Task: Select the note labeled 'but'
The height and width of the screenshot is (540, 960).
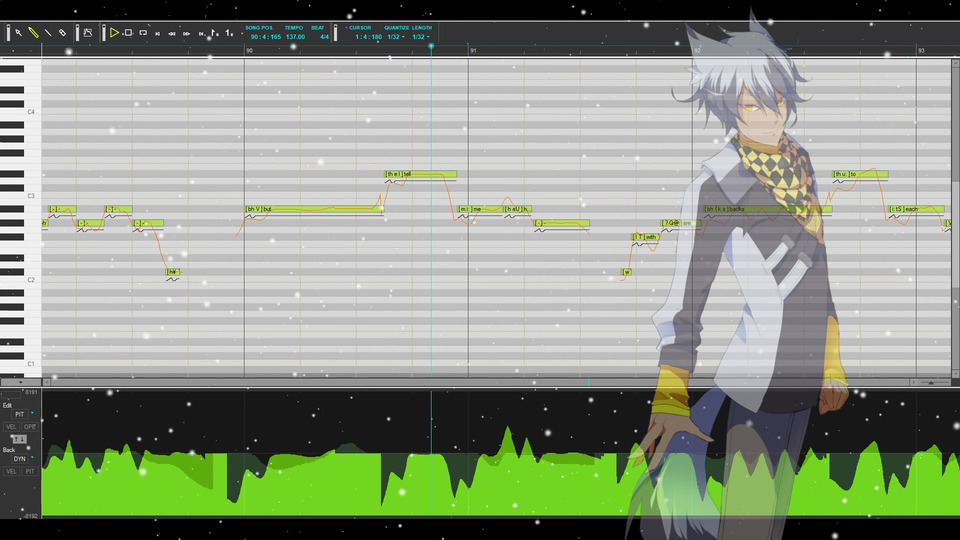Action: (x=314, y=209)
